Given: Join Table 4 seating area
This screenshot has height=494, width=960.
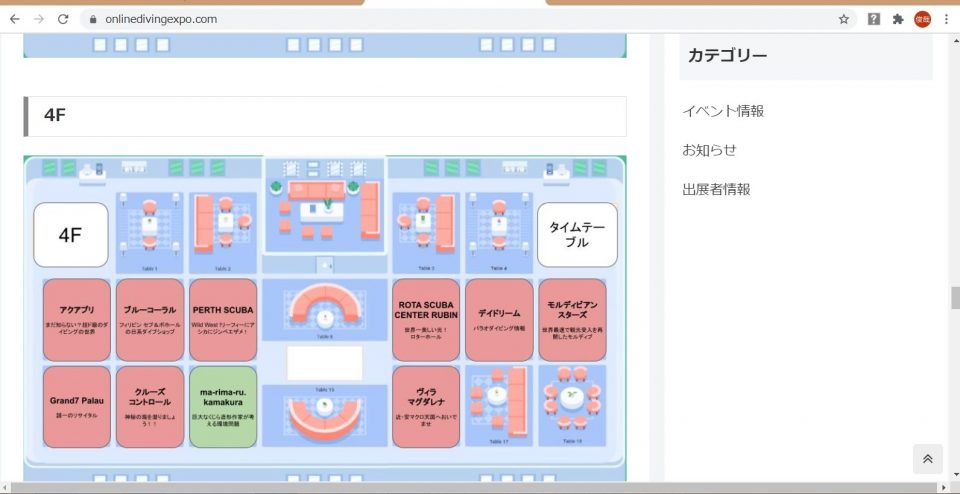Looking at the screenshot, I should [x=499, y=233].
